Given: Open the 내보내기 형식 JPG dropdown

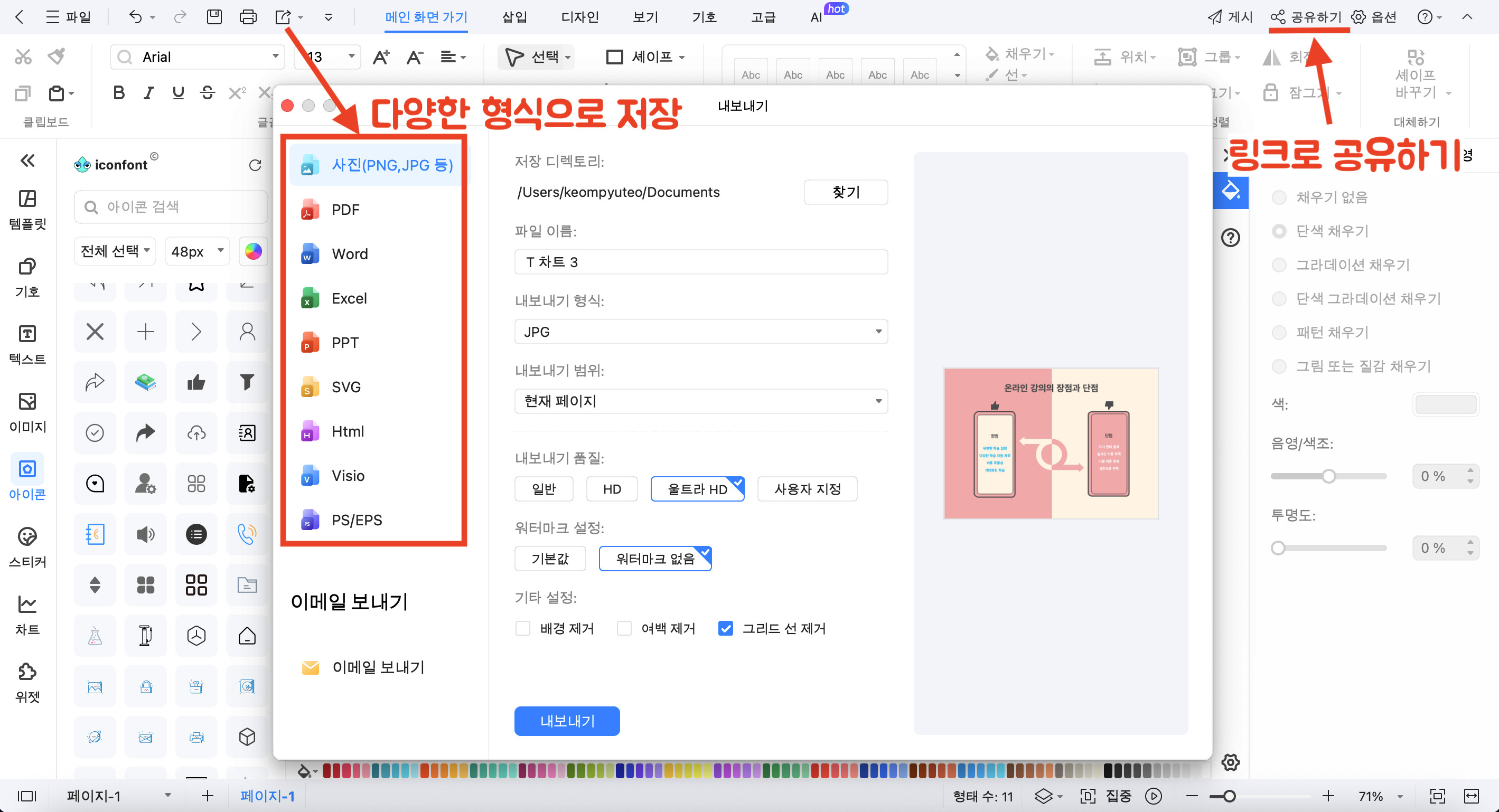Looking at the screenshot, I should 700,332.
